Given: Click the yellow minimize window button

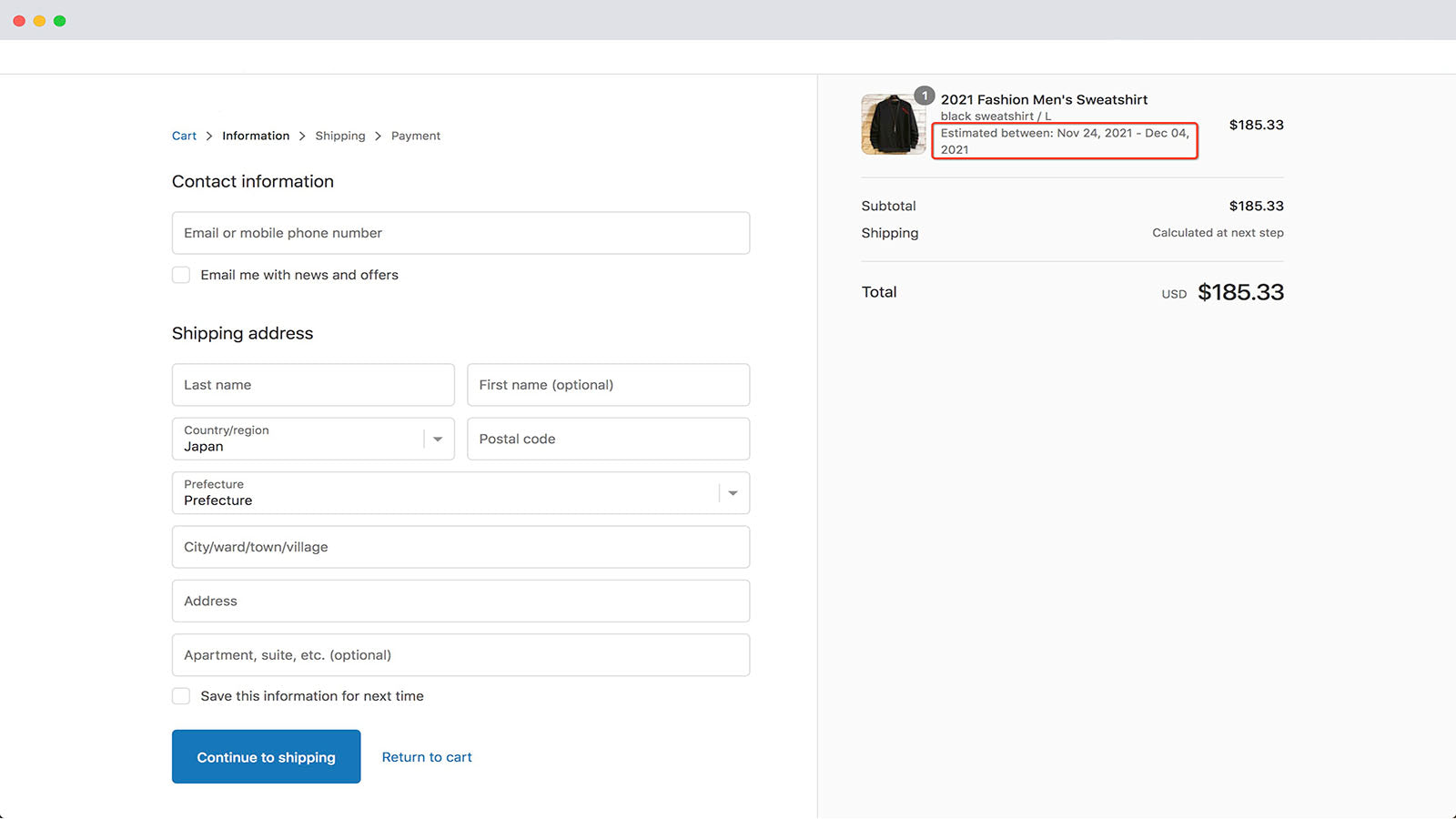Looking at the screenshot, I should coord(39,21).
